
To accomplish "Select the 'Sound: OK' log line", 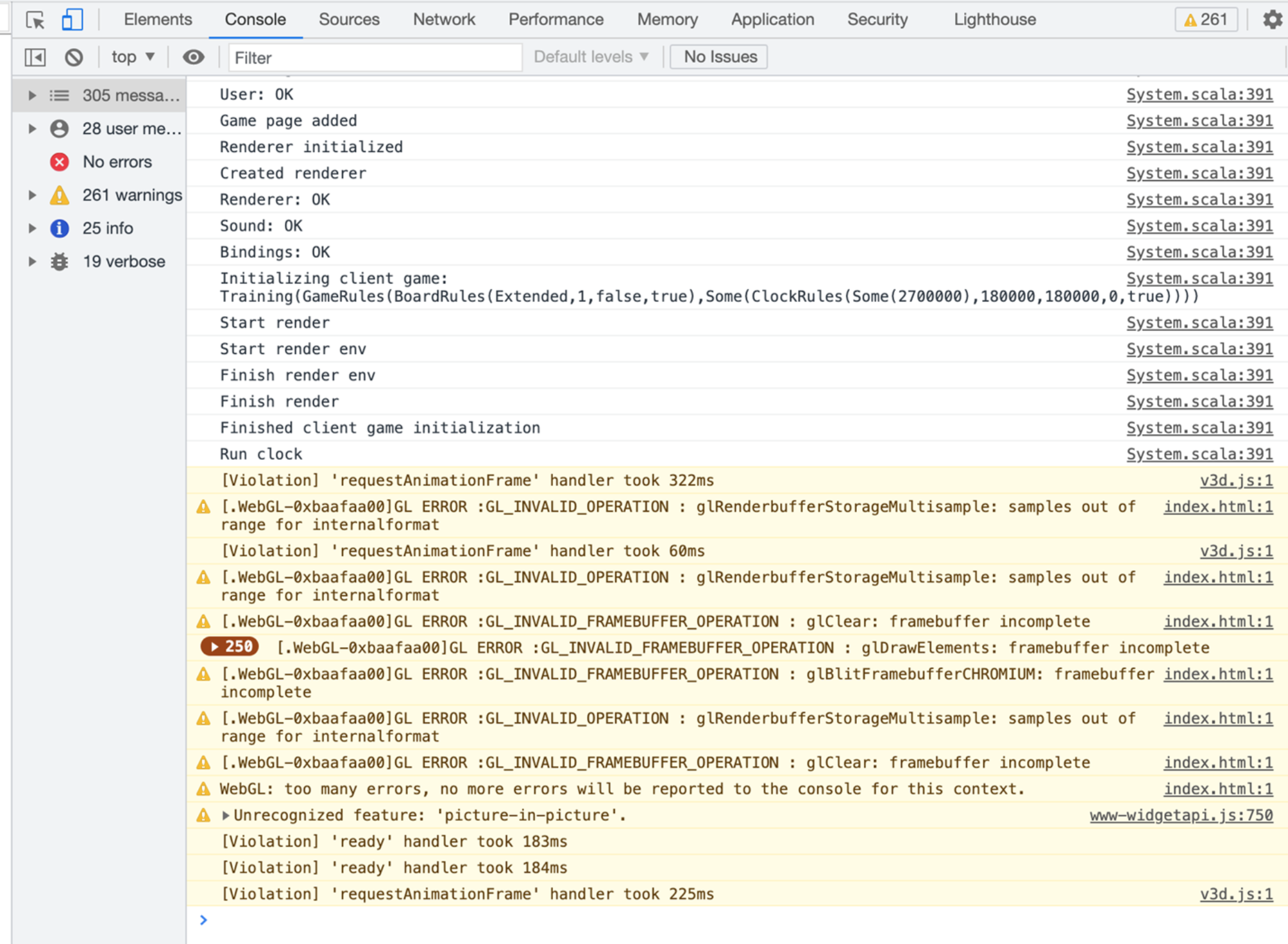I will pyautogui.click(x=261, y=226).
